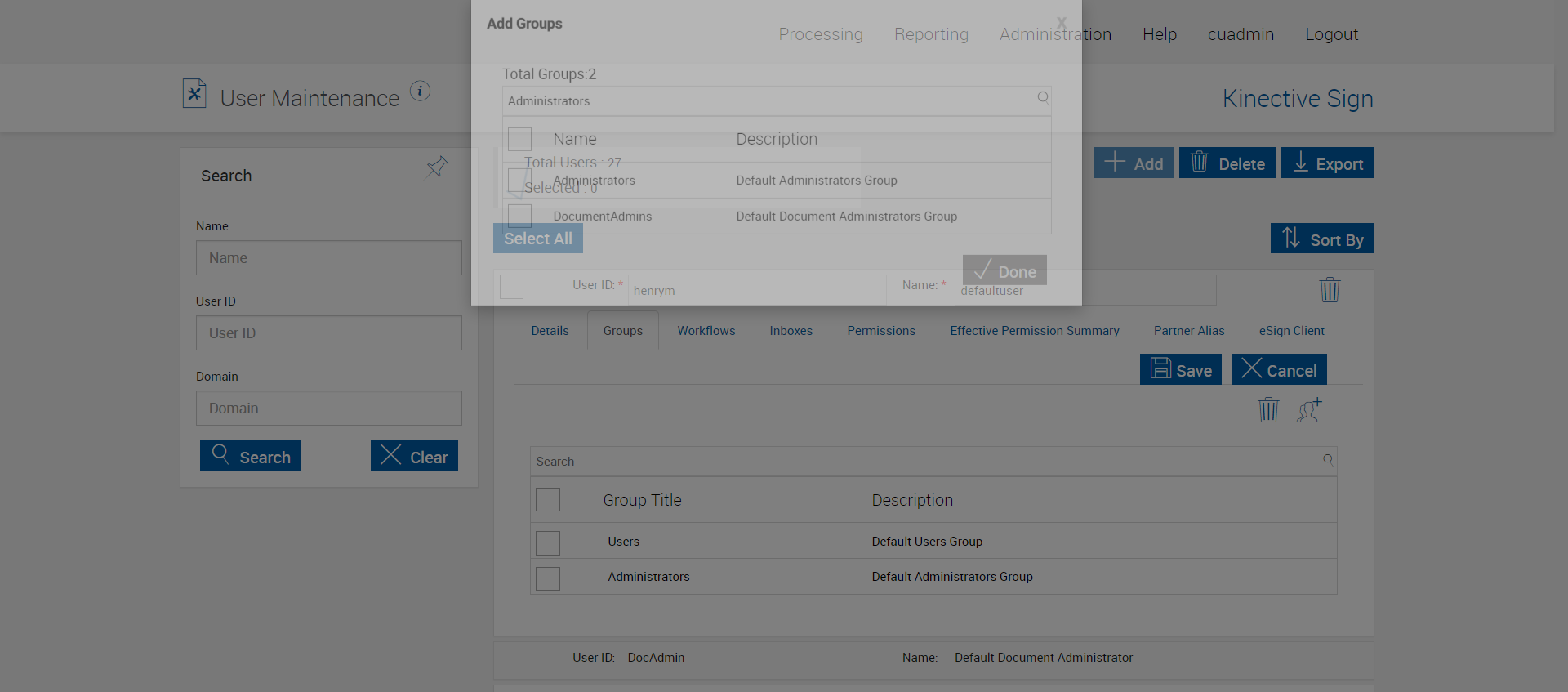Pin the Search panel with the pin icon

pos(438,167)
